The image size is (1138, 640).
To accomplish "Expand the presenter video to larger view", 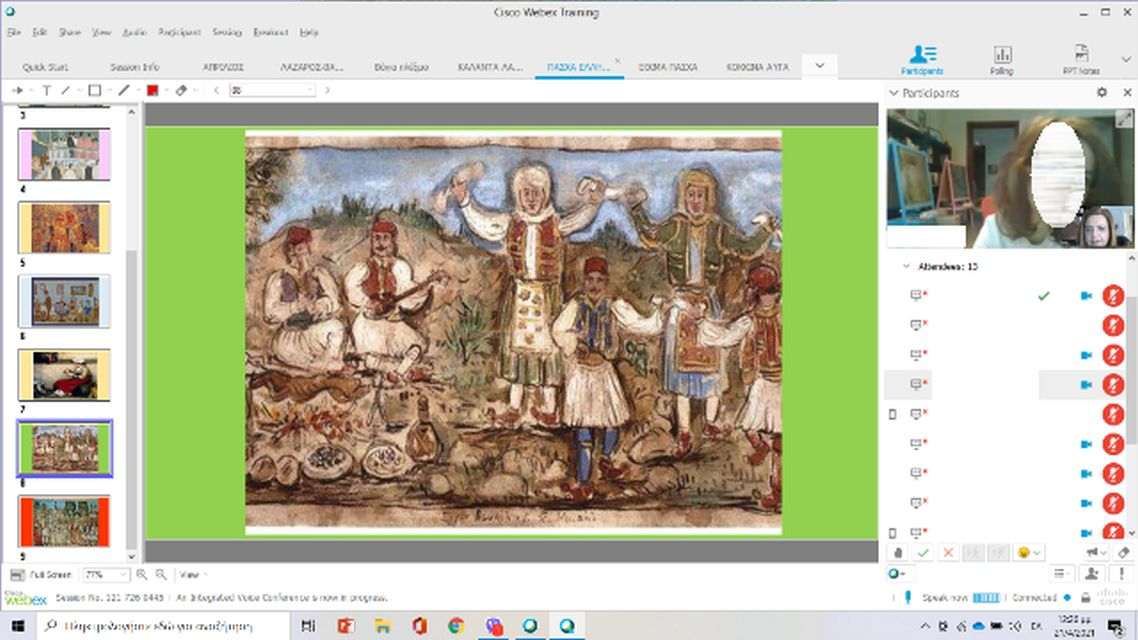I will (x=1123, y=118).
